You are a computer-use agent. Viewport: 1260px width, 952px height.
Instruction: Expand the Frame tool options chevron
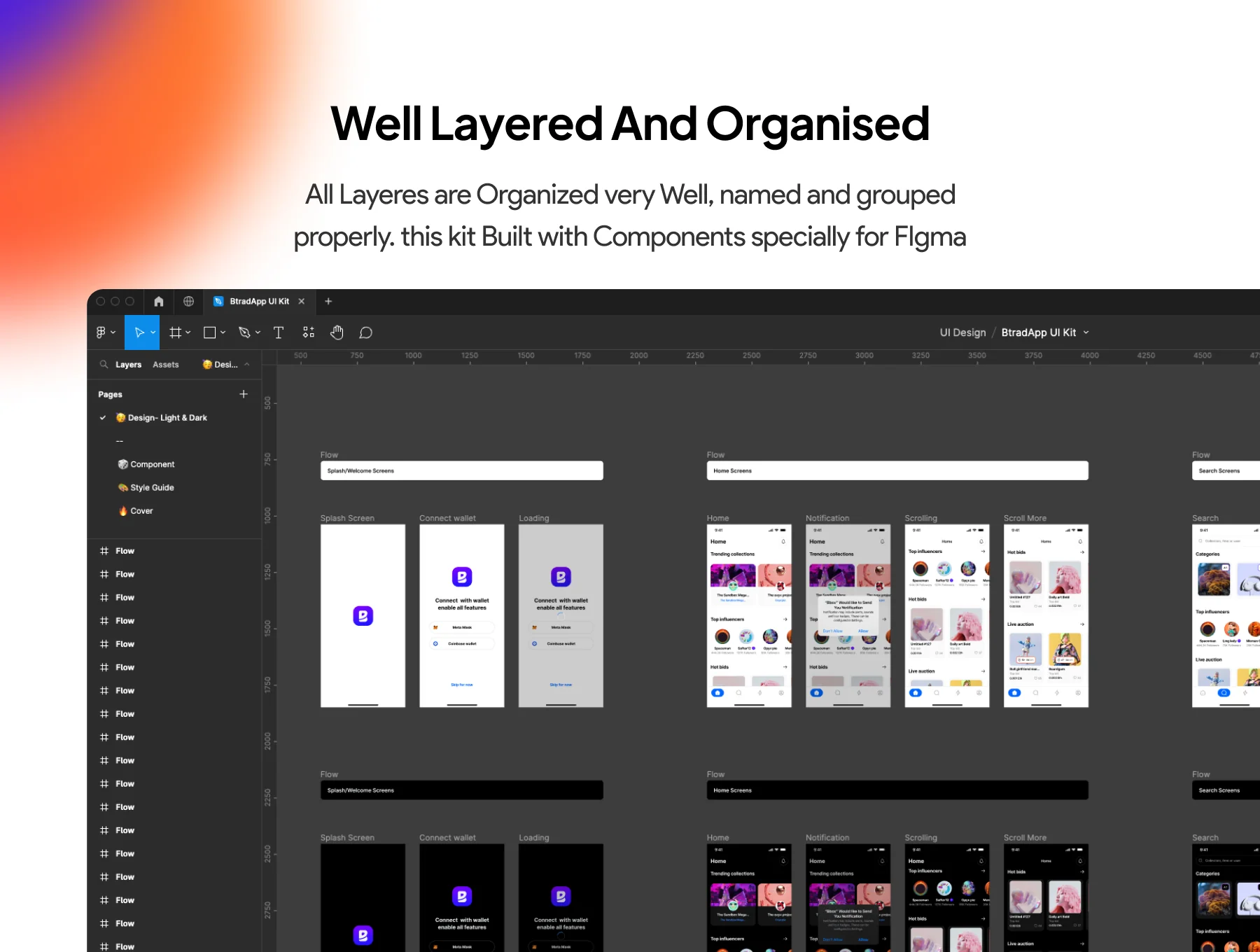(x=188, y=332)
